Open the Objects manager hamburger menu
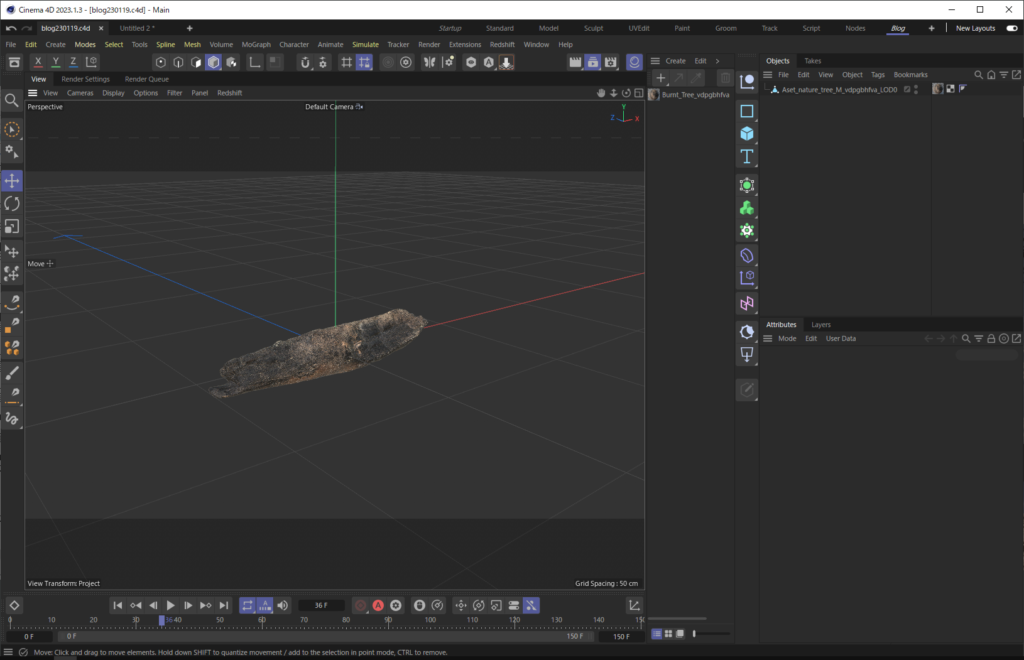Viewport: 1024px width, 660px height. point(768,75)
